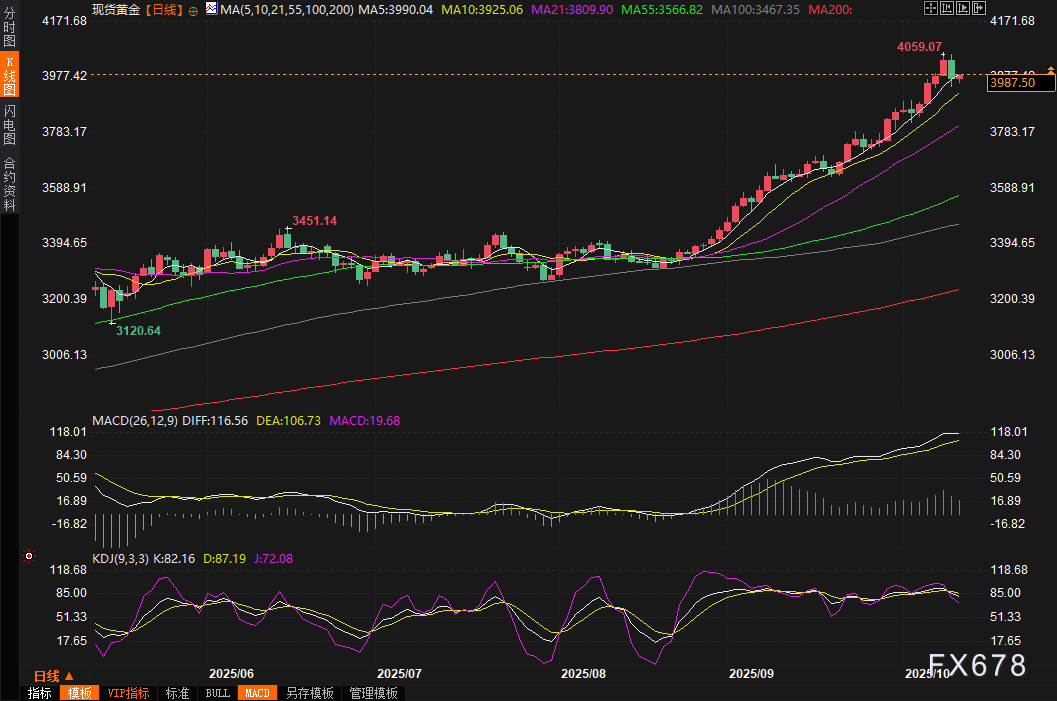This screenshot has height=701, width=1057.
Task: Click the second chart layout icon at top right
Action: click(945, 9)
